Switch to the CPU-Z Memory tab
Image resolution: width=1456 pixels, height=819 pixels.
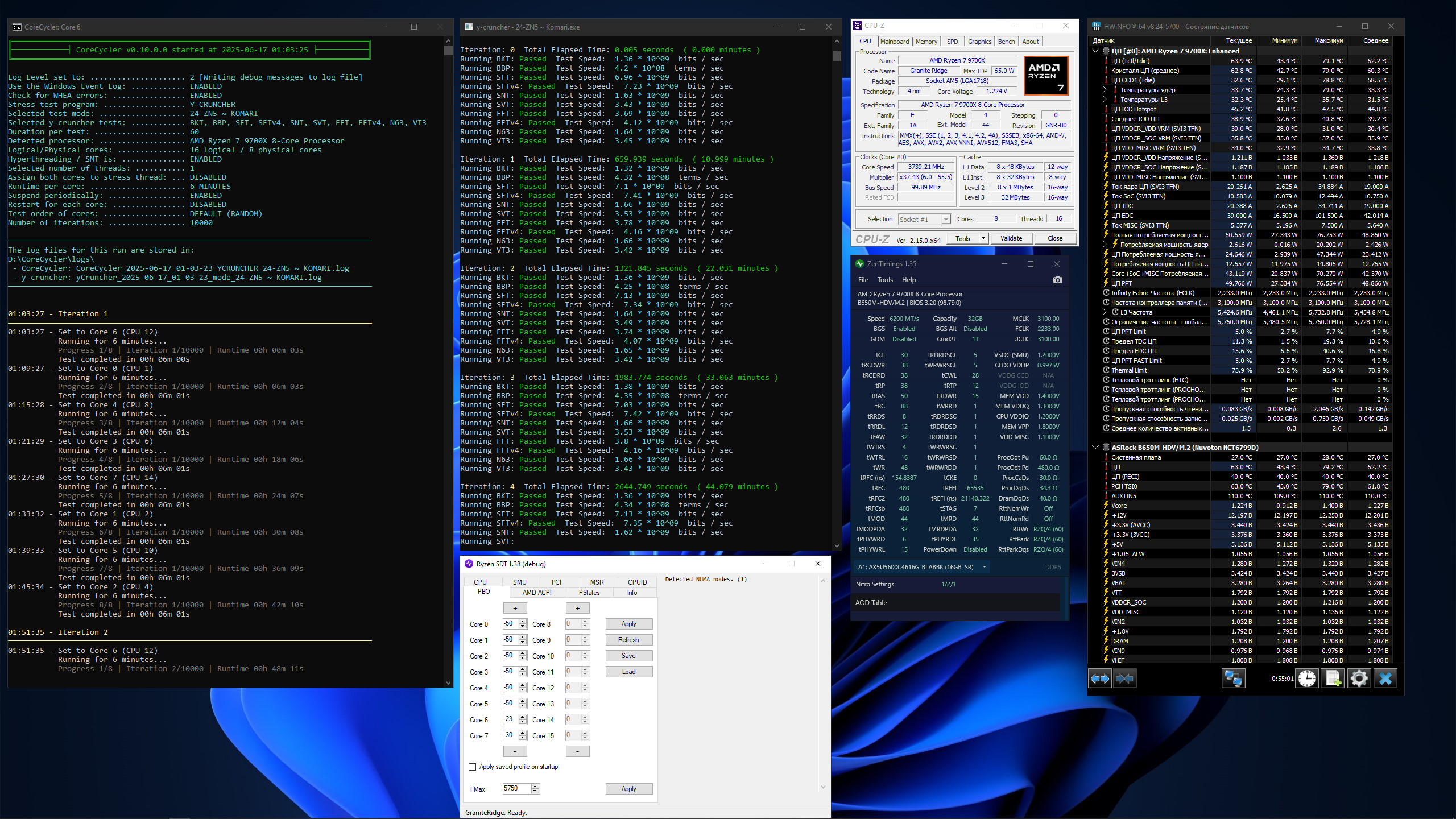pyautogui.click(x=926, y=42)
